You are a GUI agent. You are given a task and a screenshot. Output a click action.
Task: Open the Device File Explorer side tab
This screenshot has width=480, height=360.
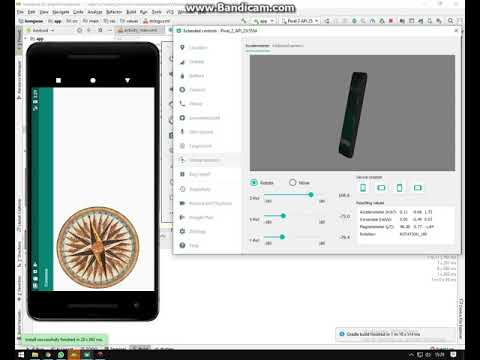pyautogui.click(x=461, y=318)
